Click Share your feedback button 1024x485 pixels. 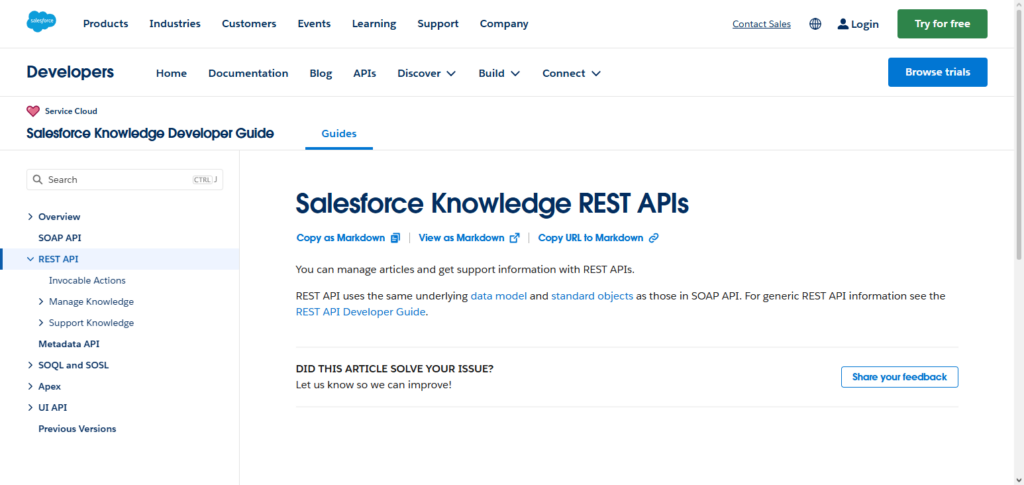[899, 377]
